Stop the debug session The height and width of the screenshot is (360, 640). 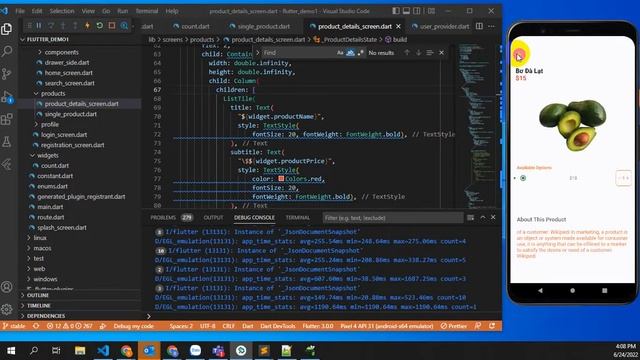click(x=112, y=26)
